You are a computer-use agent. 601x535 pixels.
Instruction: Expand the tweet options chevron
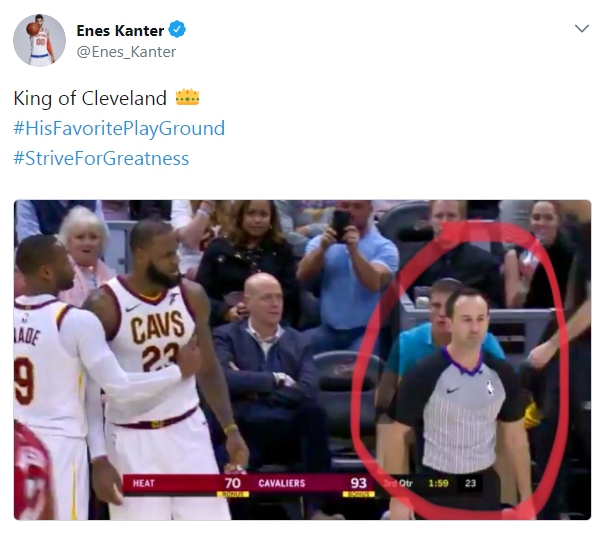click(x=582, y=29)
